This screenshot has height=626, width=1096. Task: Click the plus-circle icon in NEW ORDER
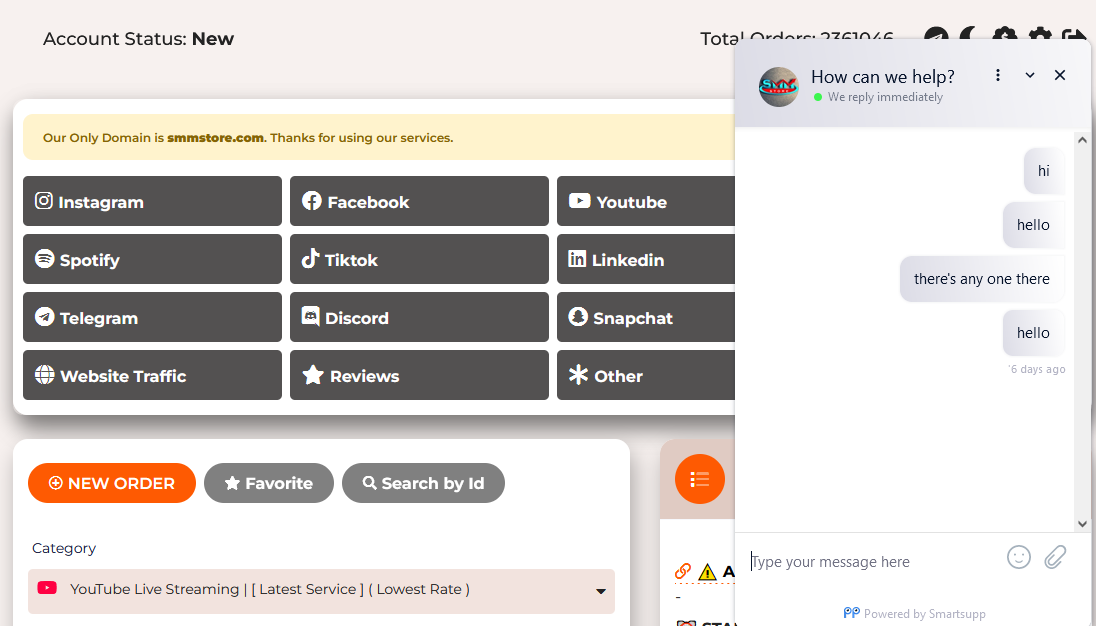coord(56,483)
